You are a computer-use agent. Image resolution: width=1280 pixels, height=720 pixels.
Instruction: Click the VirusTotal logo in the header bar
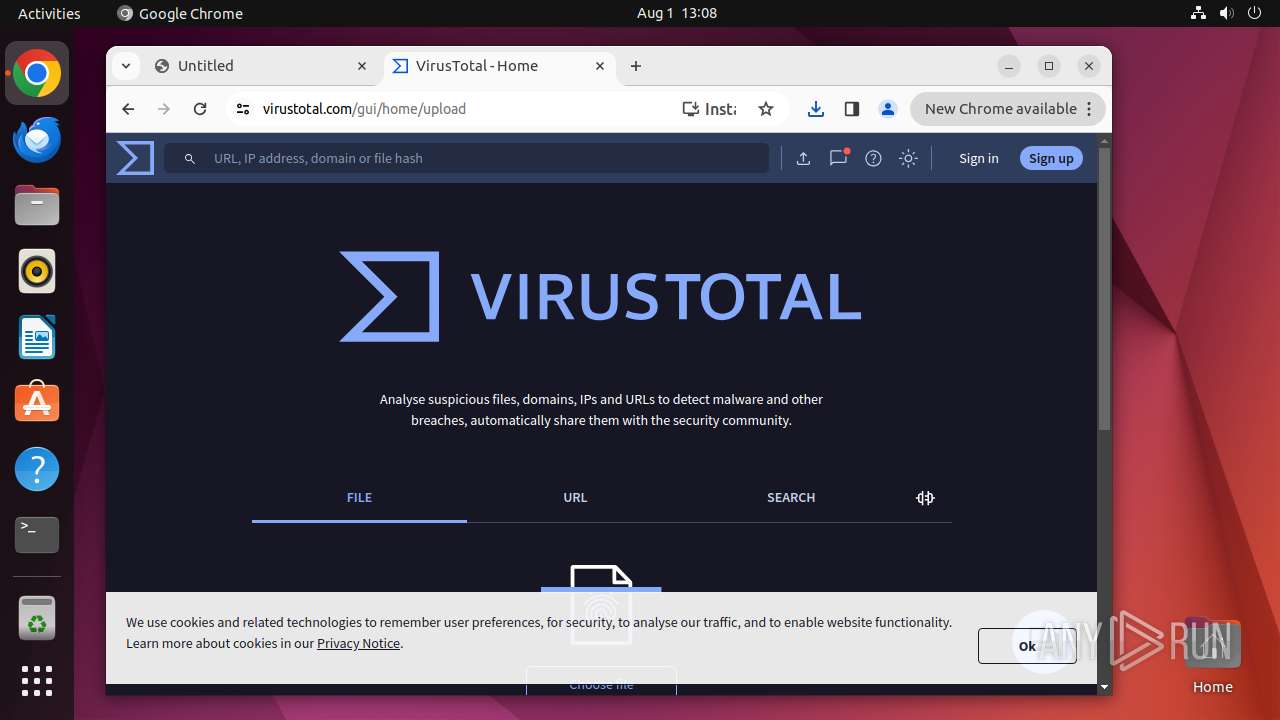click(135, 158)
